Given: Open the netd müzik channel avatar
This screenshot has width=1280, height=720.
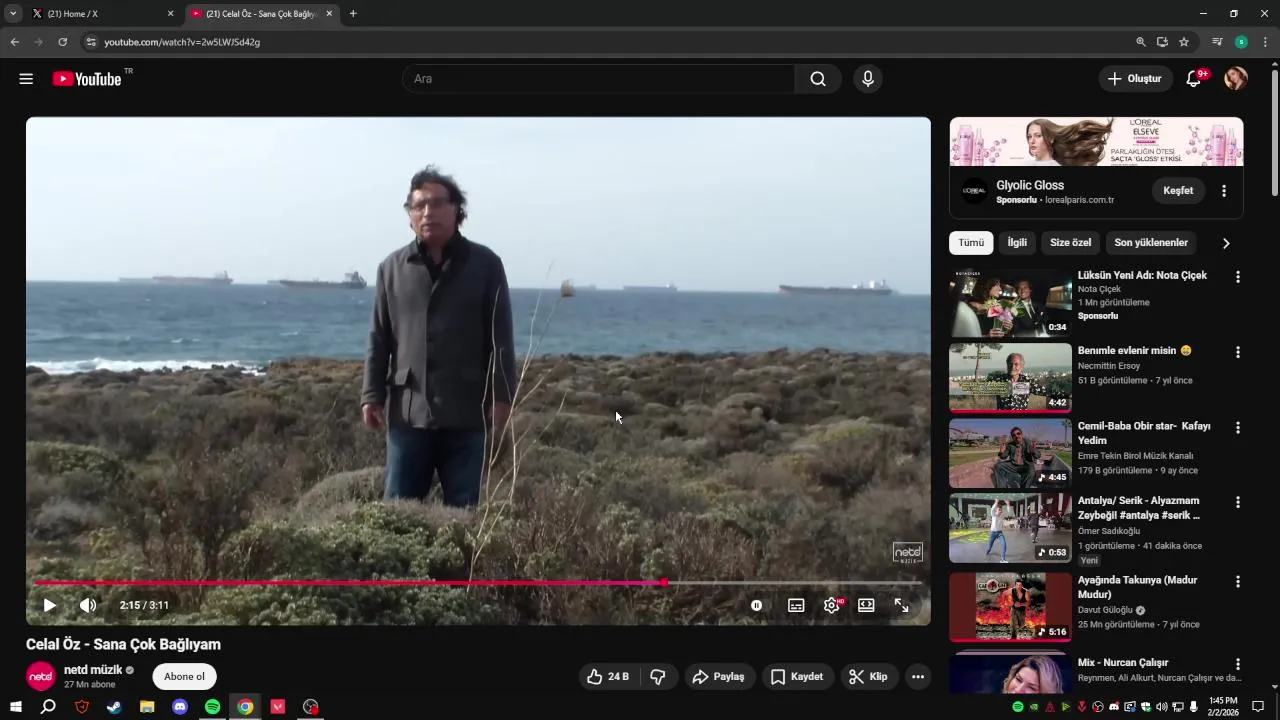Looking at the screenshot, I should [x=41, y=677].
